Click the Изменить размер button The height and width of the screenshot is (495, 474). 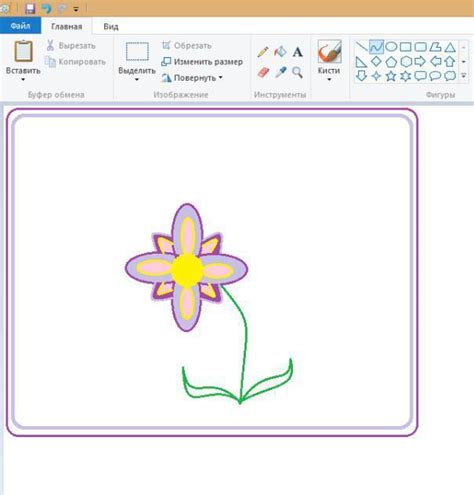[x=202, y=62]
